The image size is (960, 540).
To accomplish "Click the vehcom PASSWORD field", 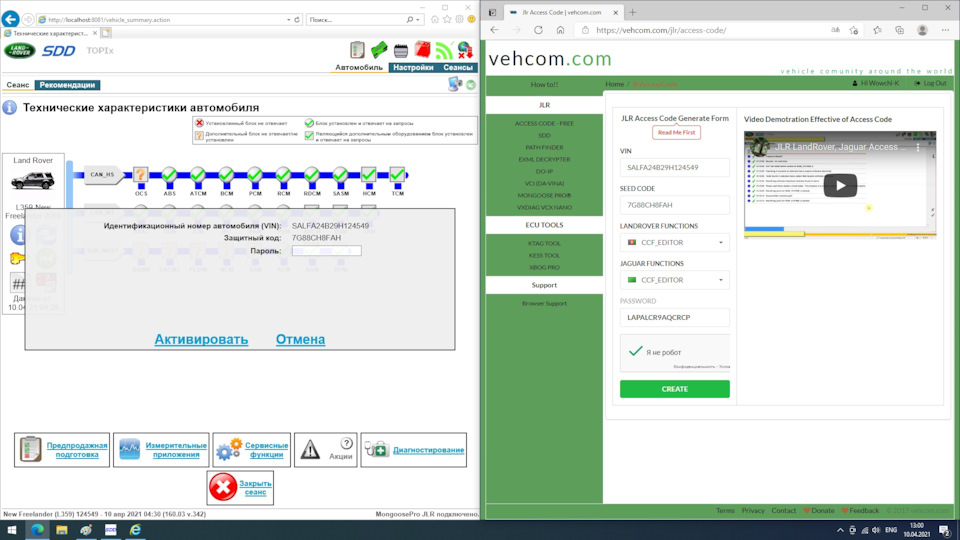I will 675,317.
